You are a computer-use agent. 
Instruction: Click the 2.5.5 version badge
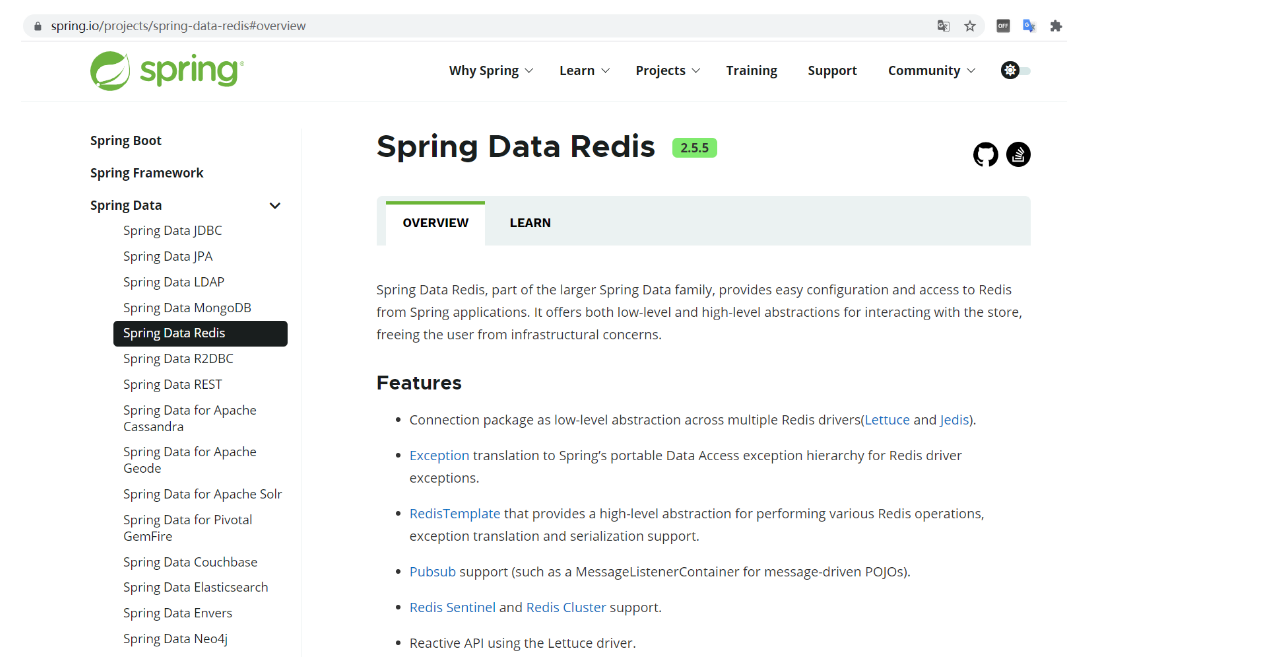pyautogui.click(x=694, y=148)
